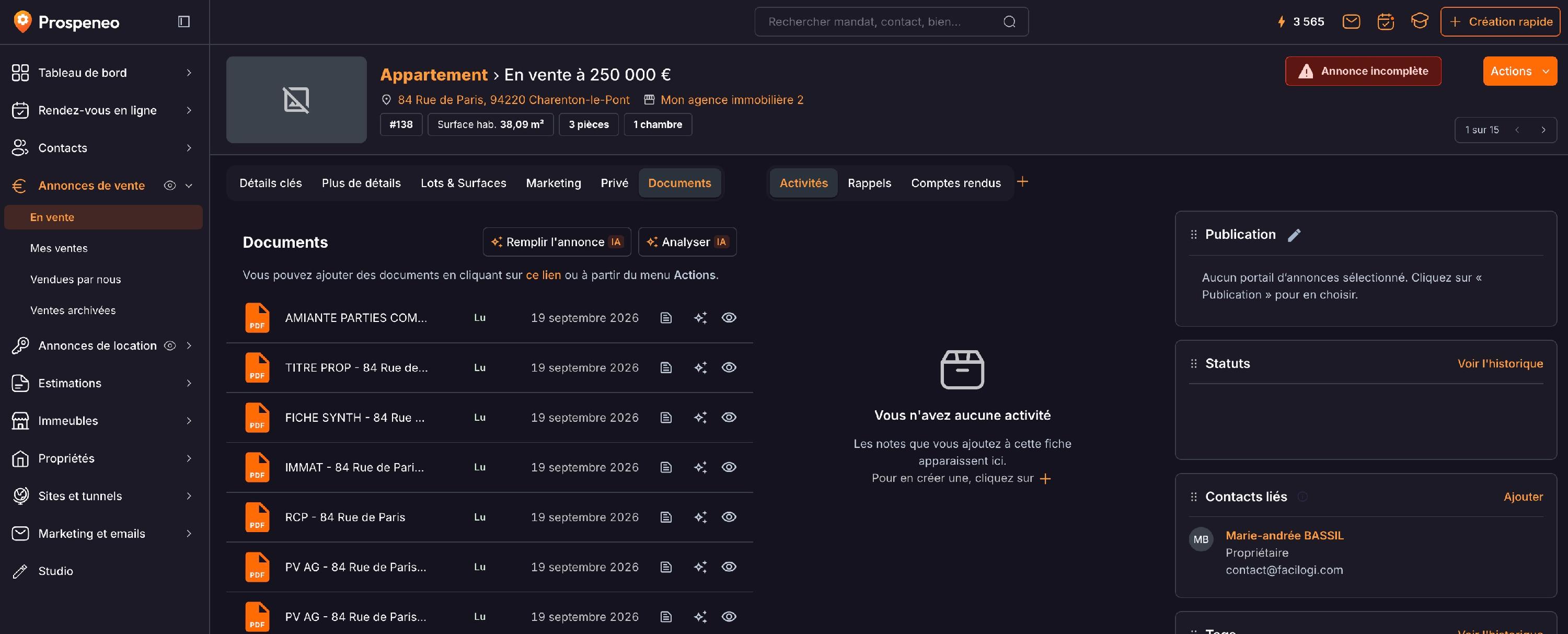The height and width of the screenshot is (634, 1568).
Task: Open ce lien to add documents
Action: click(543, 275)
